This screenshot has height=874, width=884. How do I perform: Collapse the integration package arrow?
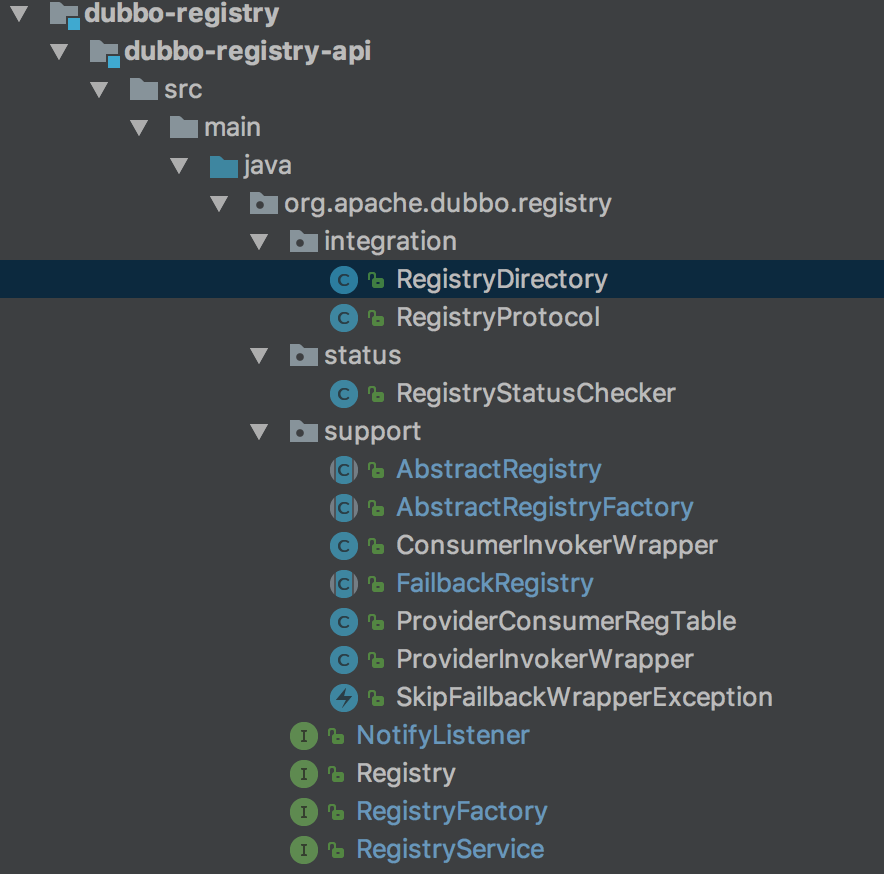coord(259,241)
